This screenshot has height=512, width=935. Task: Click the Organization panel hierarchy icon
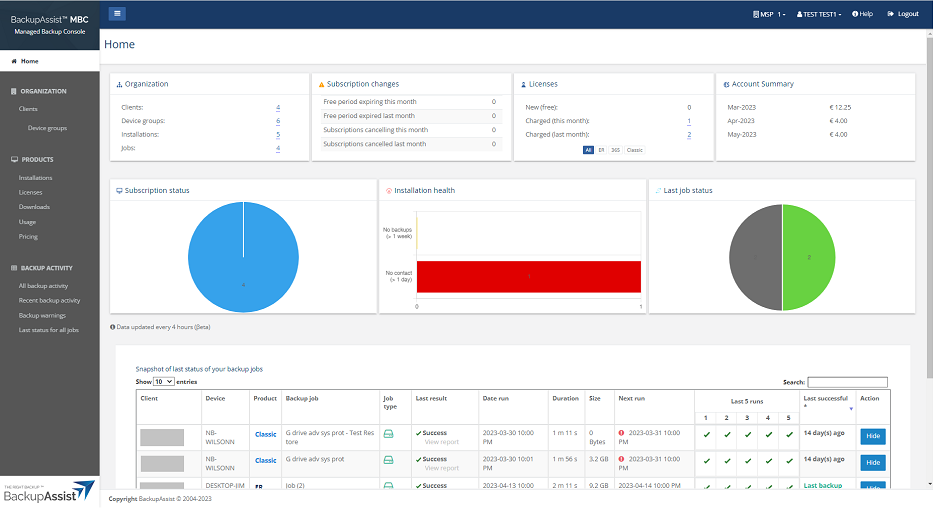tap(119, 85)
